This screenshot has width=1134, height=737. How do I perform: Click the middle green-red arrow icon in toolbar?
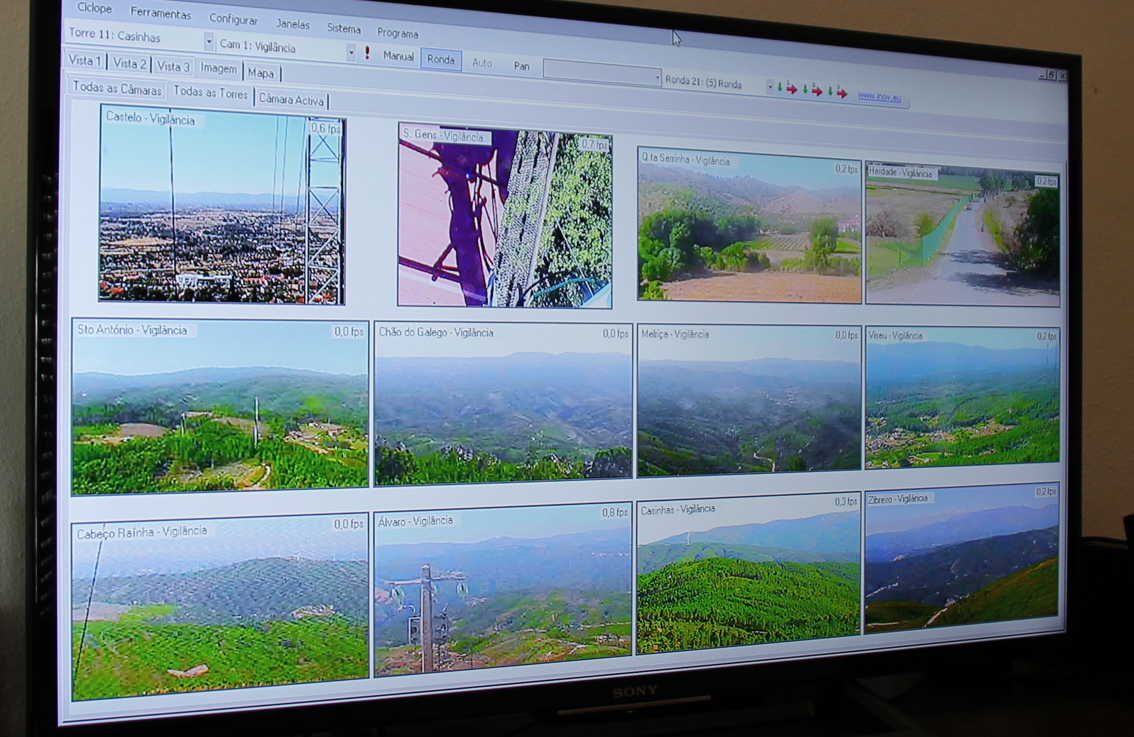(x=812, y=91)
